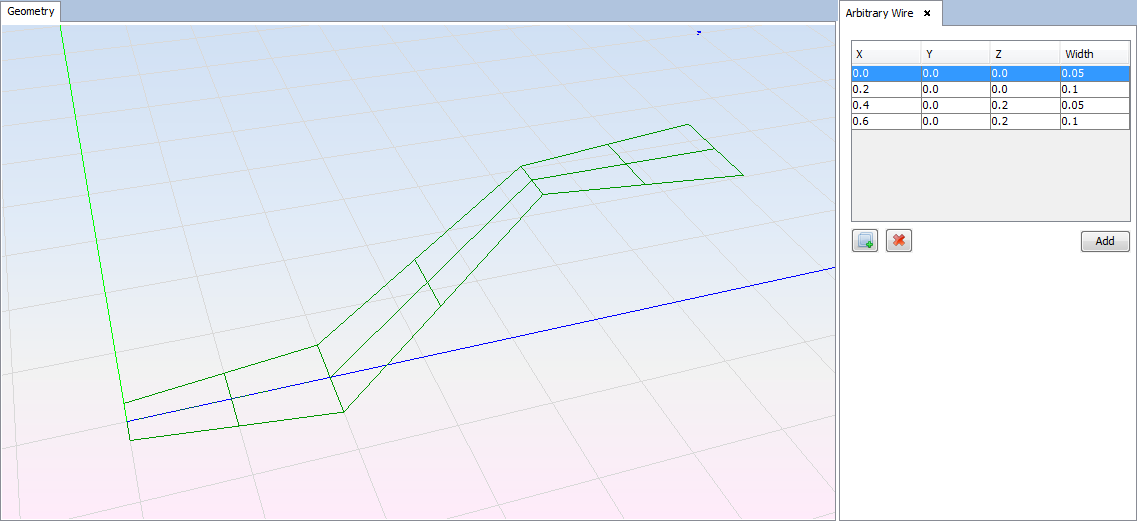Screen dimensions: 1137x521
Task: Select the X cell with value 0.2
Action: (x=885, y=89)
